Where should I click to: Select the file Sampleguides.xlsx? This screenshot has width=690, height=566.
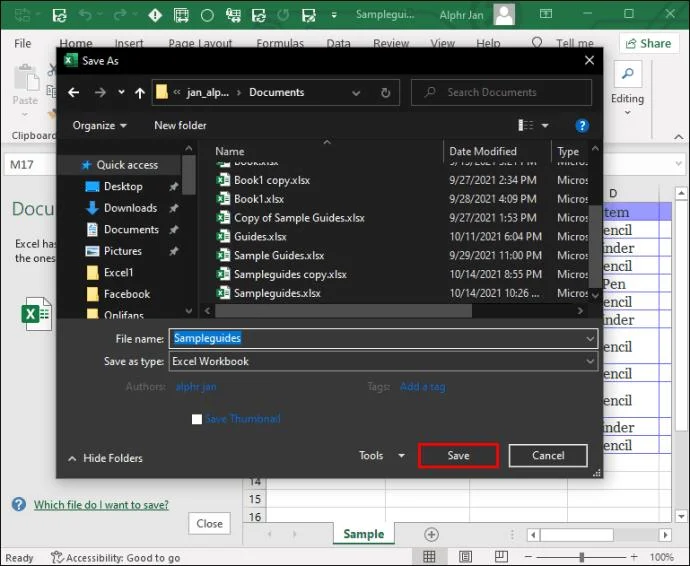coord(277,293)
